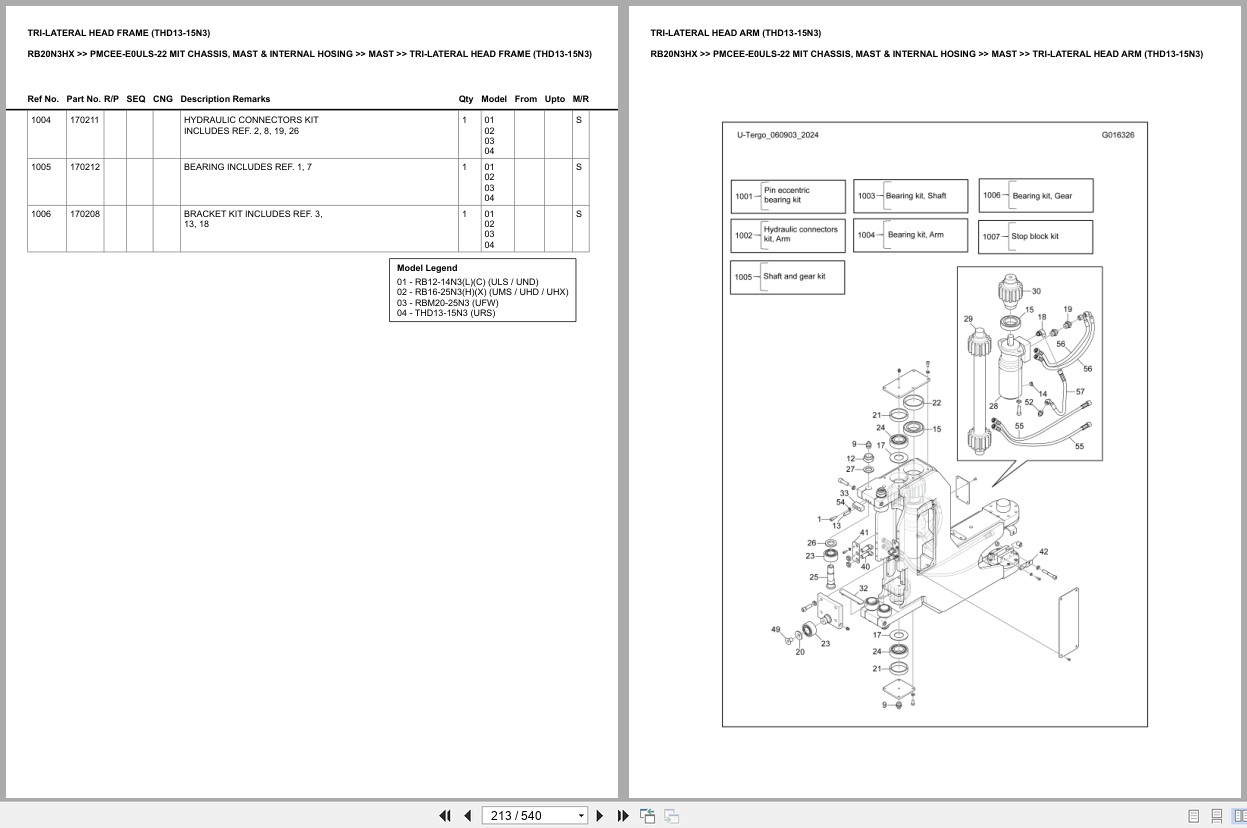Click callout number 49 in diagram

pos(775,630)
